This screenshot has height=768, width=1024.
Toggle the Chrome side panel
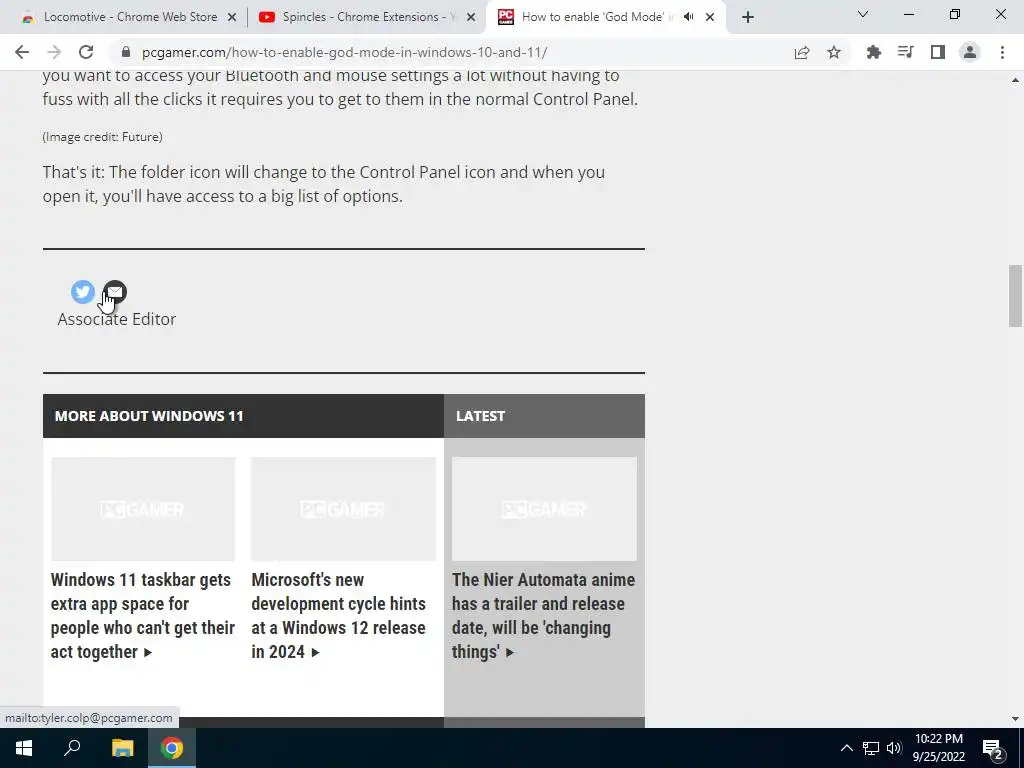[x=938, y=52]
